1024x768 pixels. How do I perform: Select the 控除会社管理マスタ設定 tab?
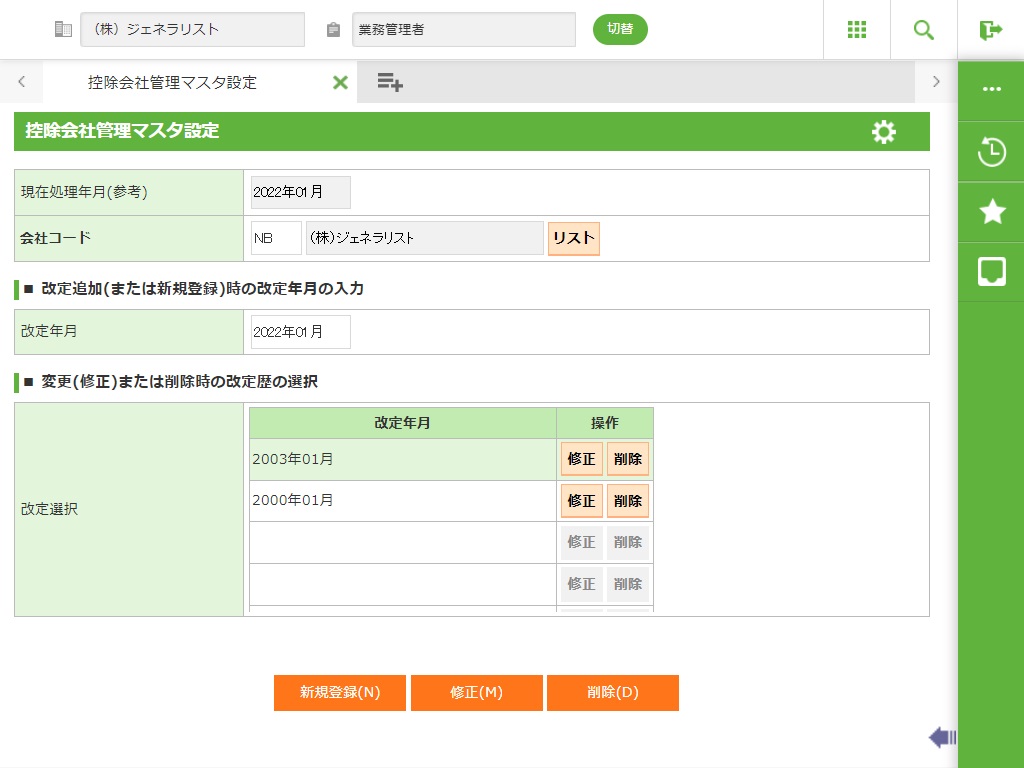[x=172, y=83]
